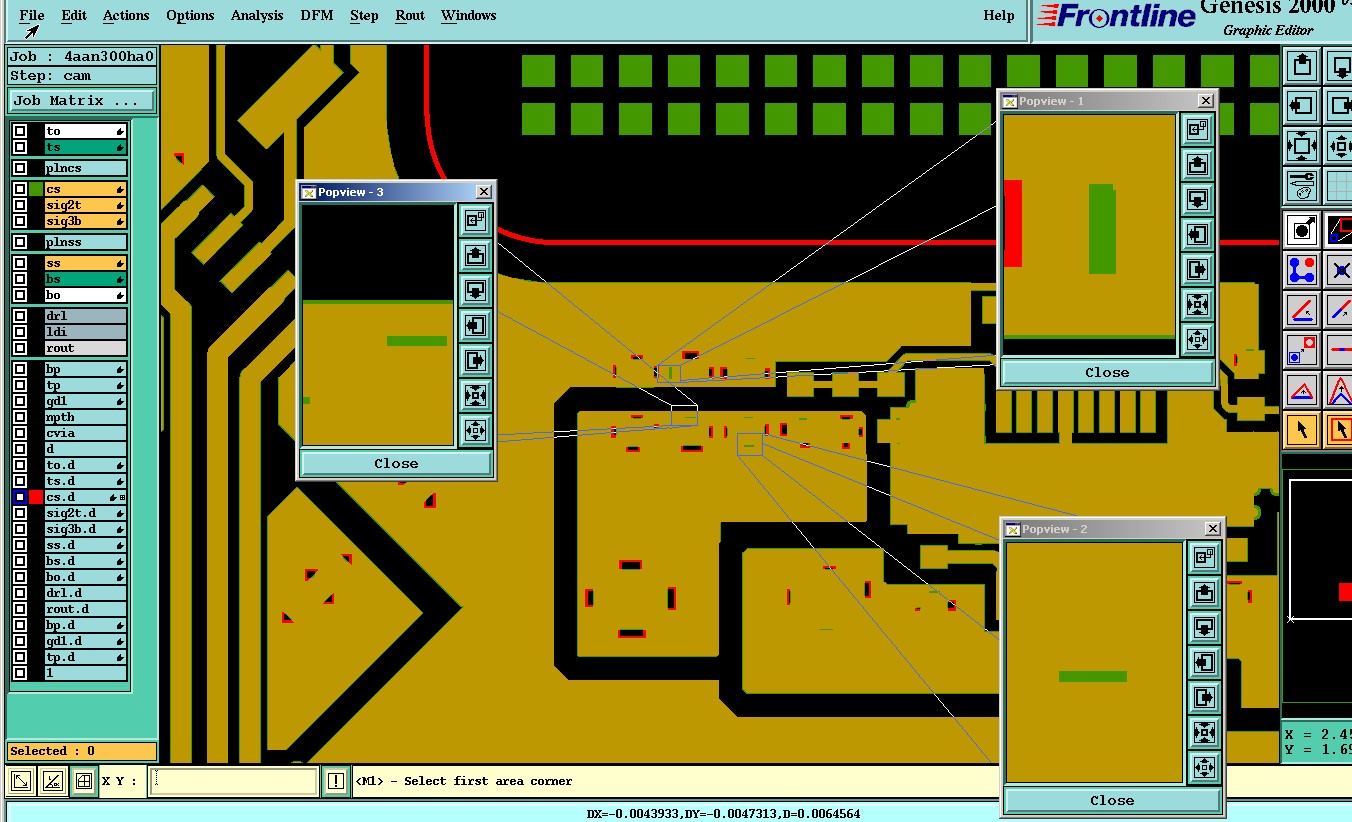The height and width of the screenshot is (822, 1352).
Task: Toggle the checkbox for layer cs
Action: click(20, 189)
